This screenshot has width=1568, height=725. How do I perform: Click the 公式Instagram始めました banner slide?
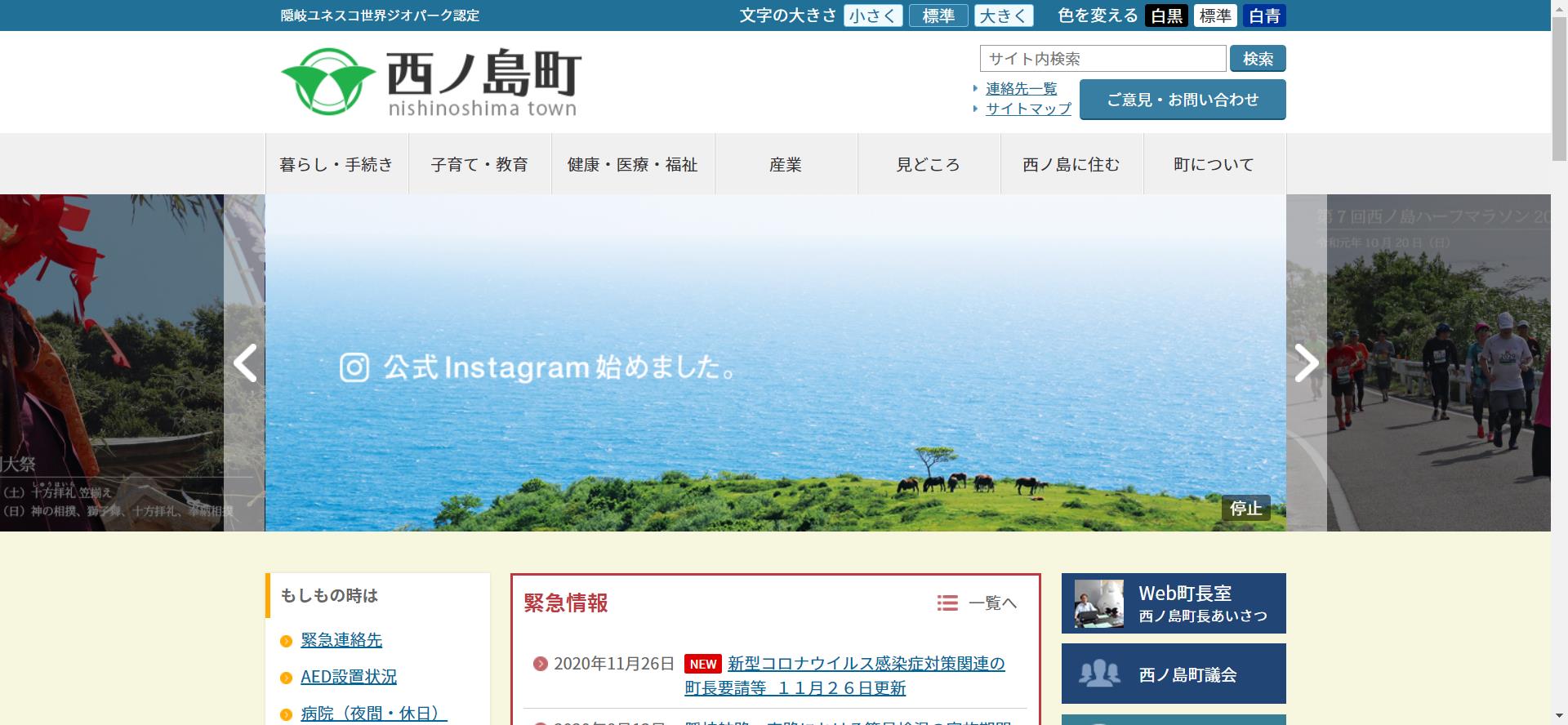pyautogui.click(x=775, y=362)
